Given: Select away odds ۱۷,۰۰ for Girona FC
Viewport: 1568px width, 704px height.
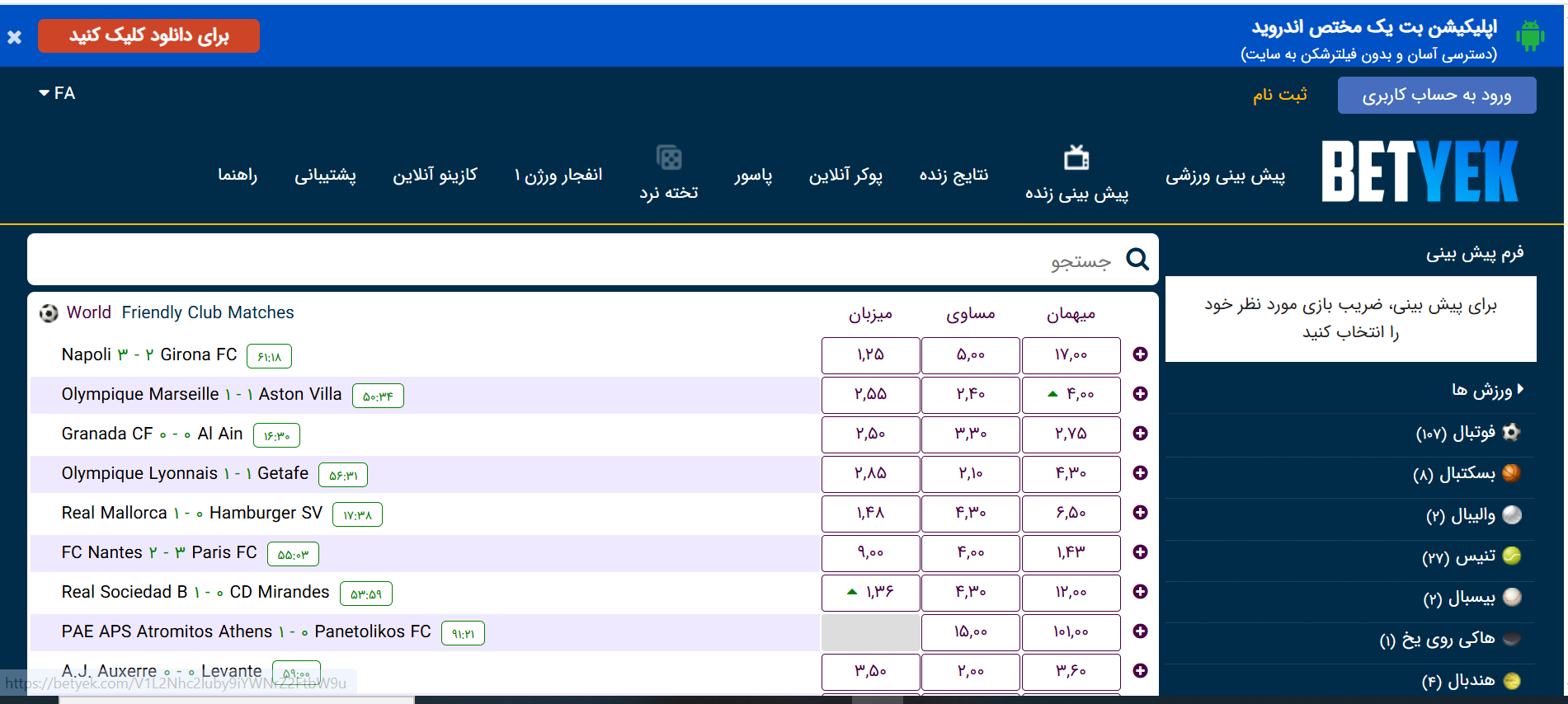Looking at the screenshot, I should (1071, 355).
